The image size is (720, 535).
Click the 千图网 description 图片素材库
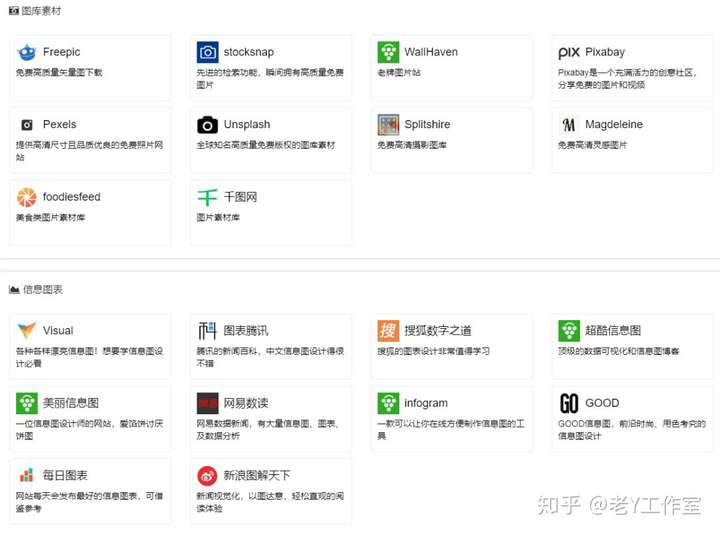click(x=218, y=218)
